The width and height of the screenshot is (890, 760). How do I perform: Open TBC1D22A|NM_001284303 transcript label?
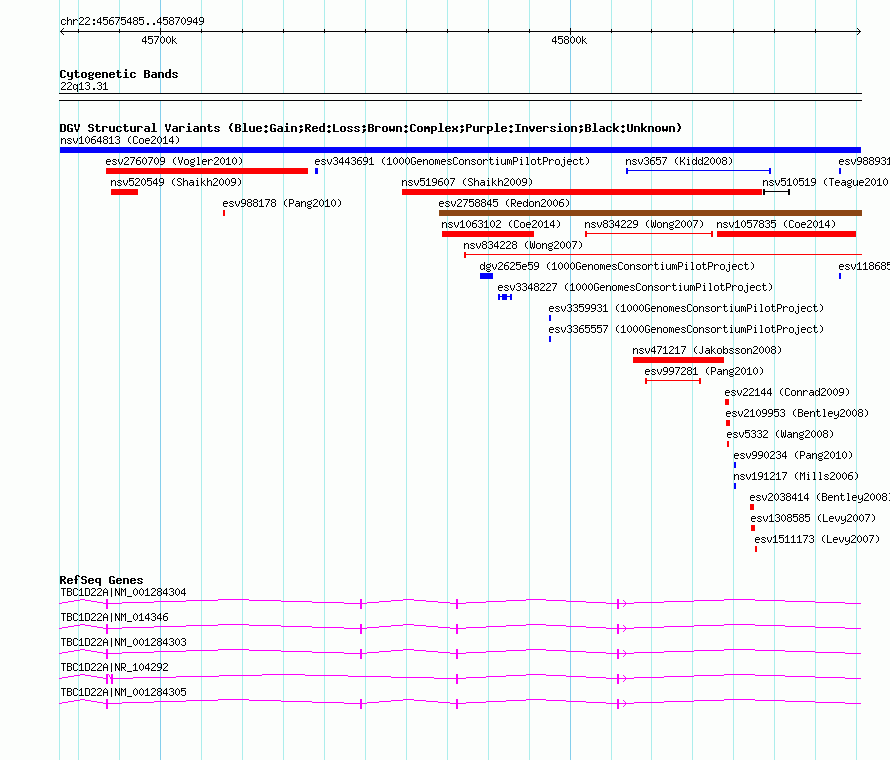coord(123,642)
